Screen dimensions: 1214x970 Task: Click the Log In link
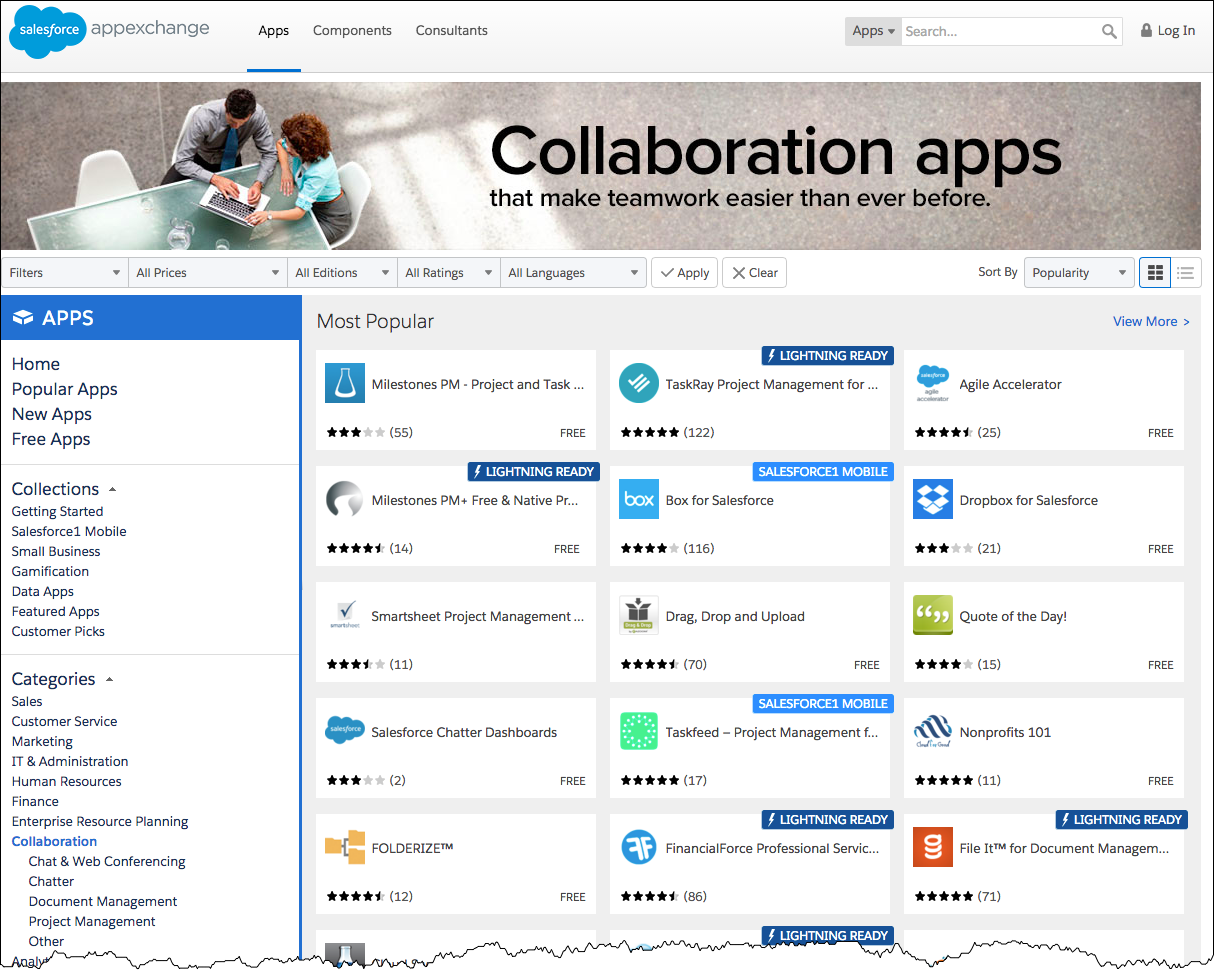[x=1176, y=31]
